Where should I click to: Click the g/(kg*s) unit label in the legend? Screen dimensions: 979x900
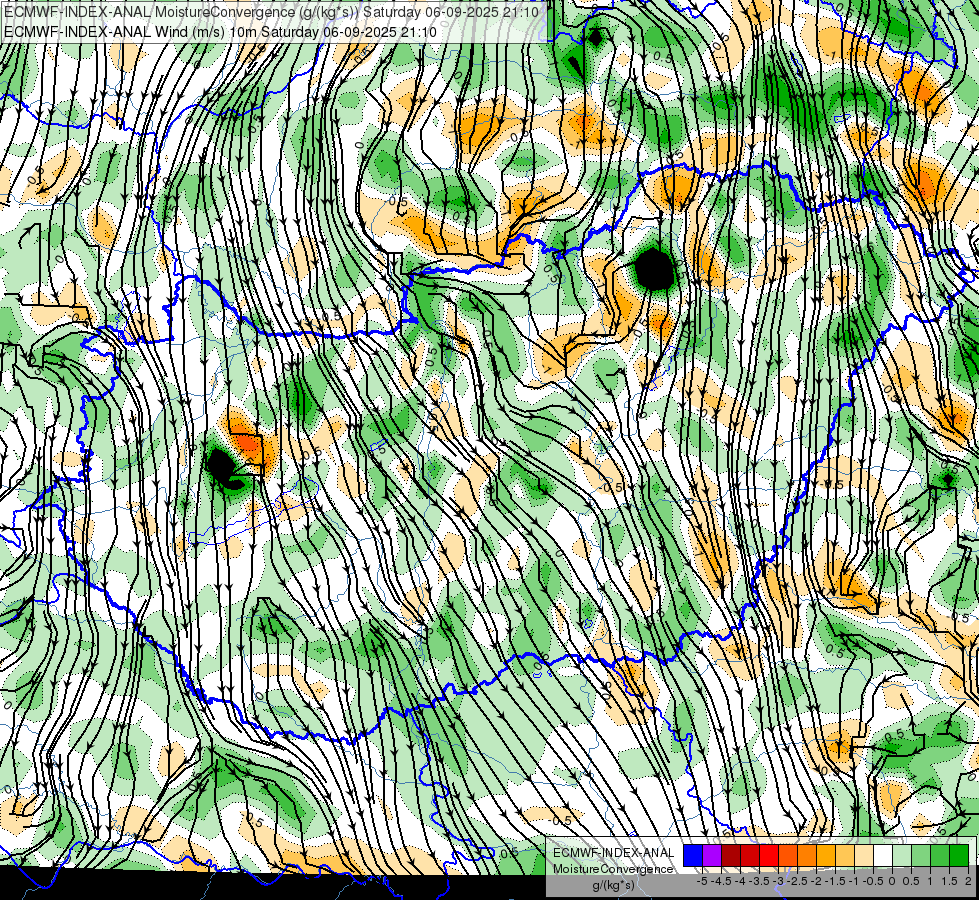pos(614,885)
